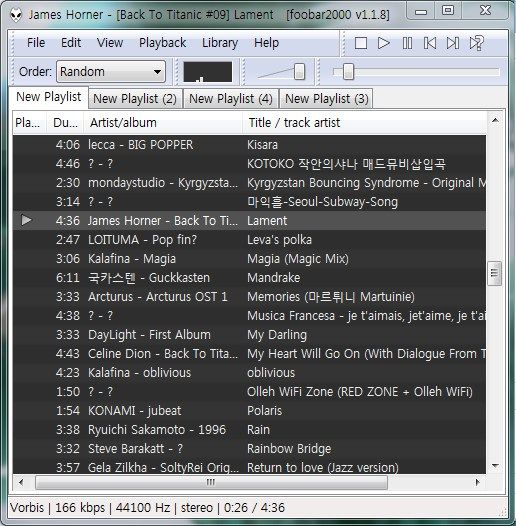Click artist cell KONAMI - jubeat

pyautogui.click(x=135, y=411)
